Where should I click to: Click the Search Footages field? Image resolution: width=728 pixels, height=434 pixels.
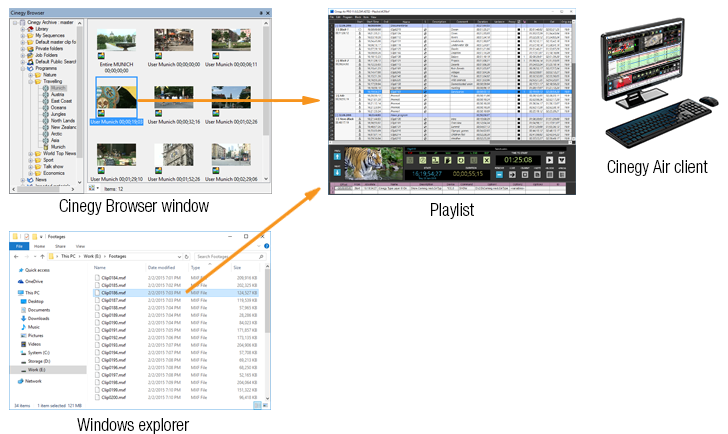[x=230, y=256]
